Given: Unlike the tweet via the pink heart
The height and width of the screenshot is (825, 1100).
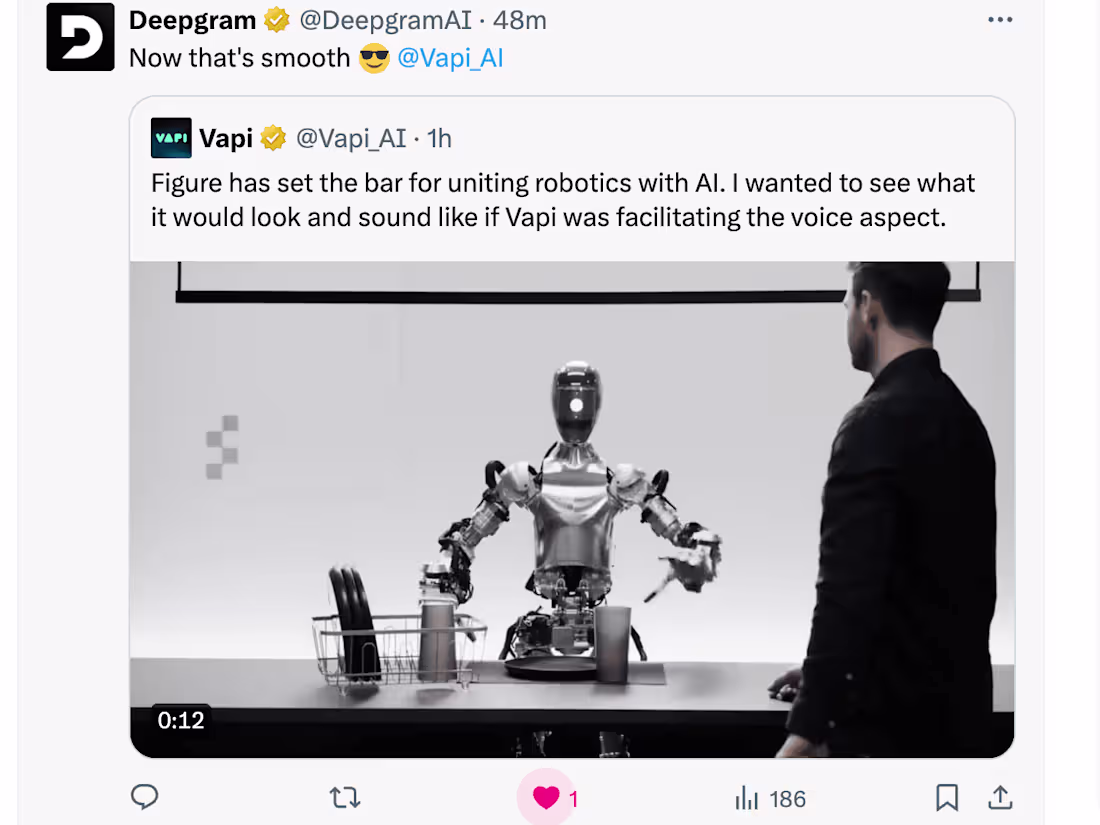Looking at the screenshot, I should click(546, 798).
